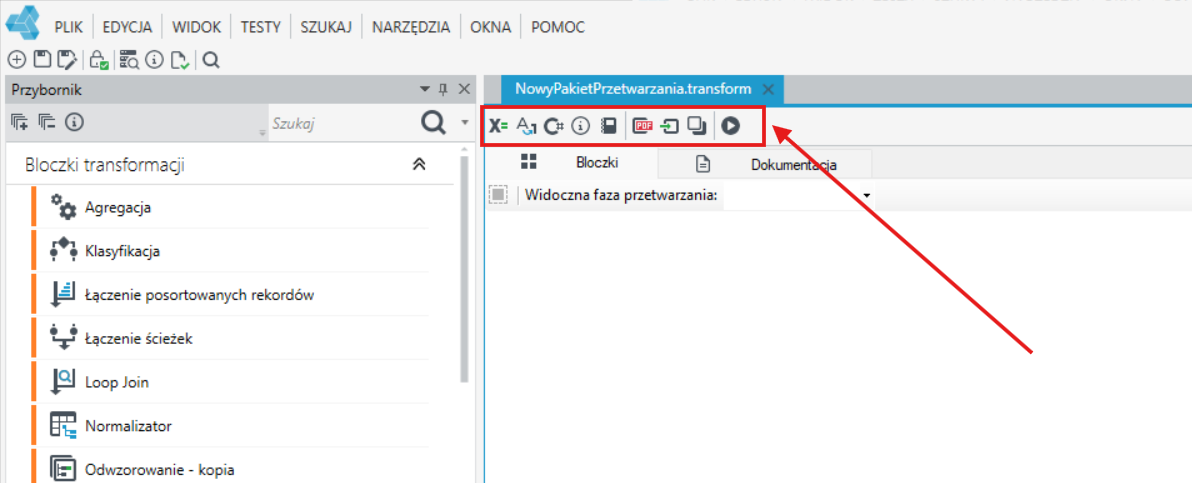This screenshot has width=1192, height=483.
Task: Switch to the Bloczki tab
Action: [570, 163]
